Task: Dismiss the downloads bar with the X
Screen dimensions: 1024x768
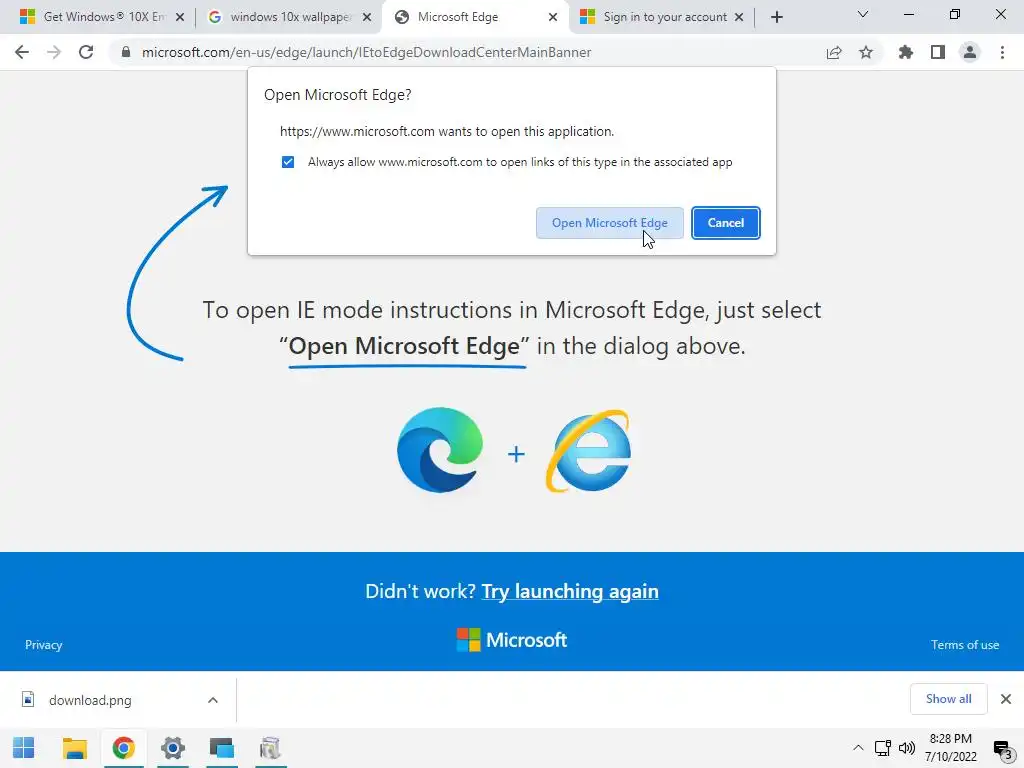Action: tap(1006, 699)
